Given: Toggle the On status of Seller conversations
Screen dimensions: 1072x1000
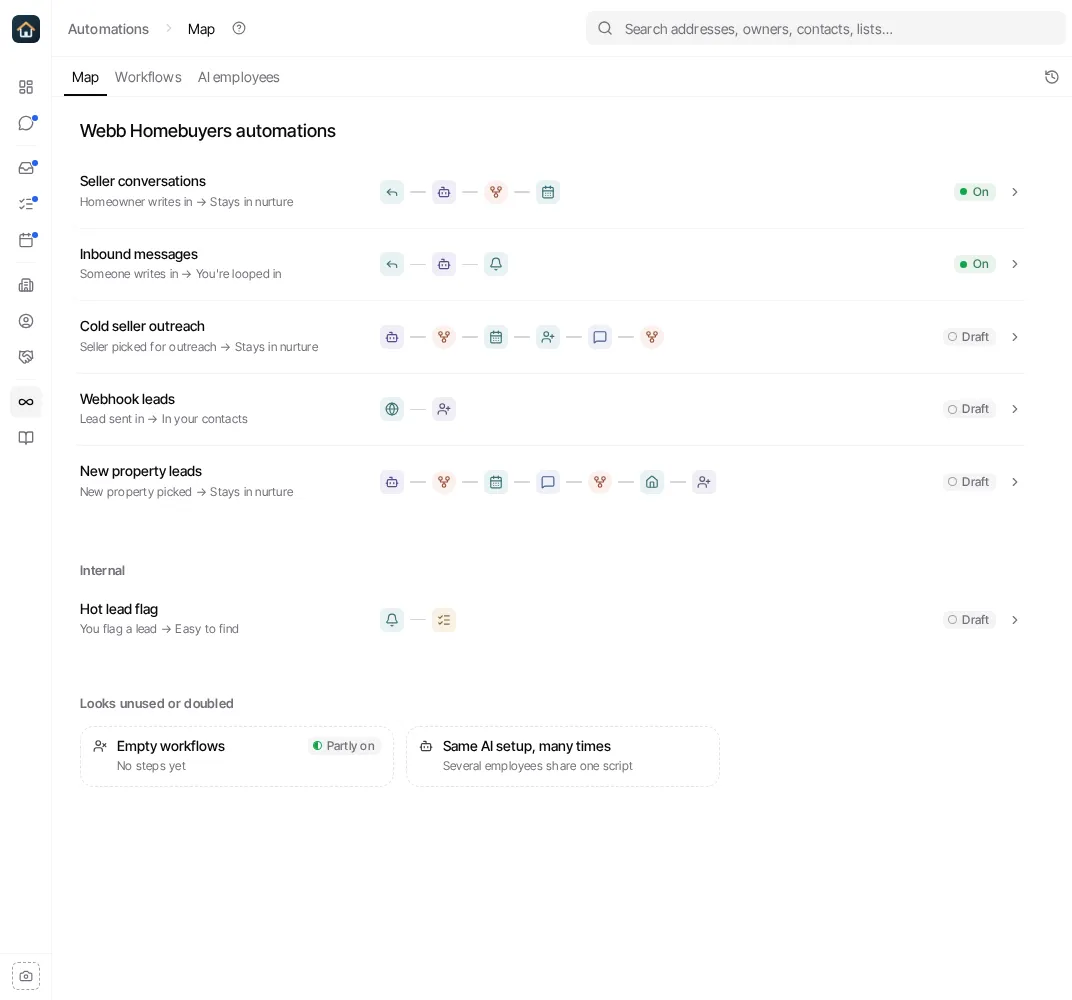Looking at the screenshot, I should (x=974, y=192).
